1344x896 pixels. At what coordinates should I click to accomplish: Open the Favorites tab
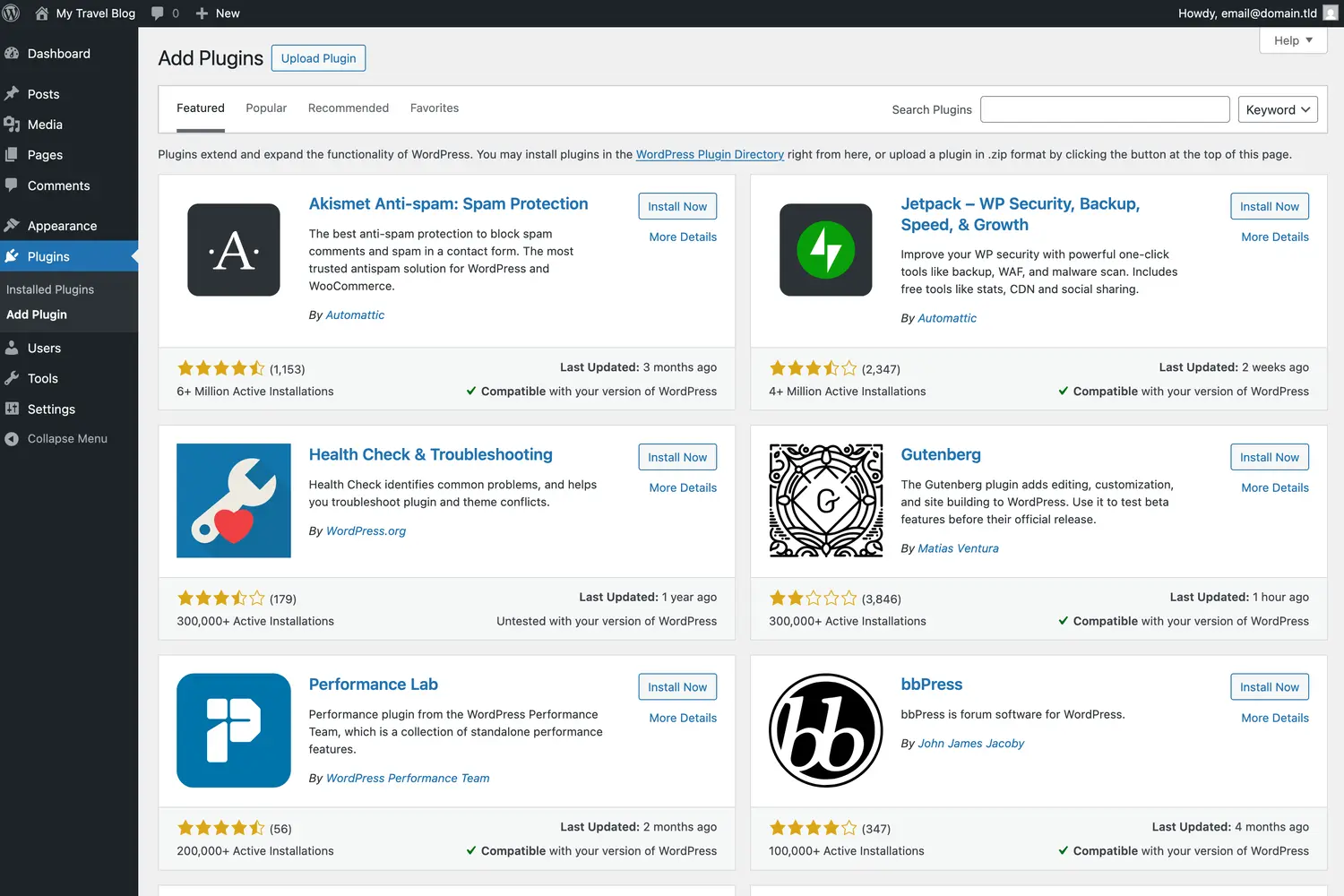(x=435, y=108)
